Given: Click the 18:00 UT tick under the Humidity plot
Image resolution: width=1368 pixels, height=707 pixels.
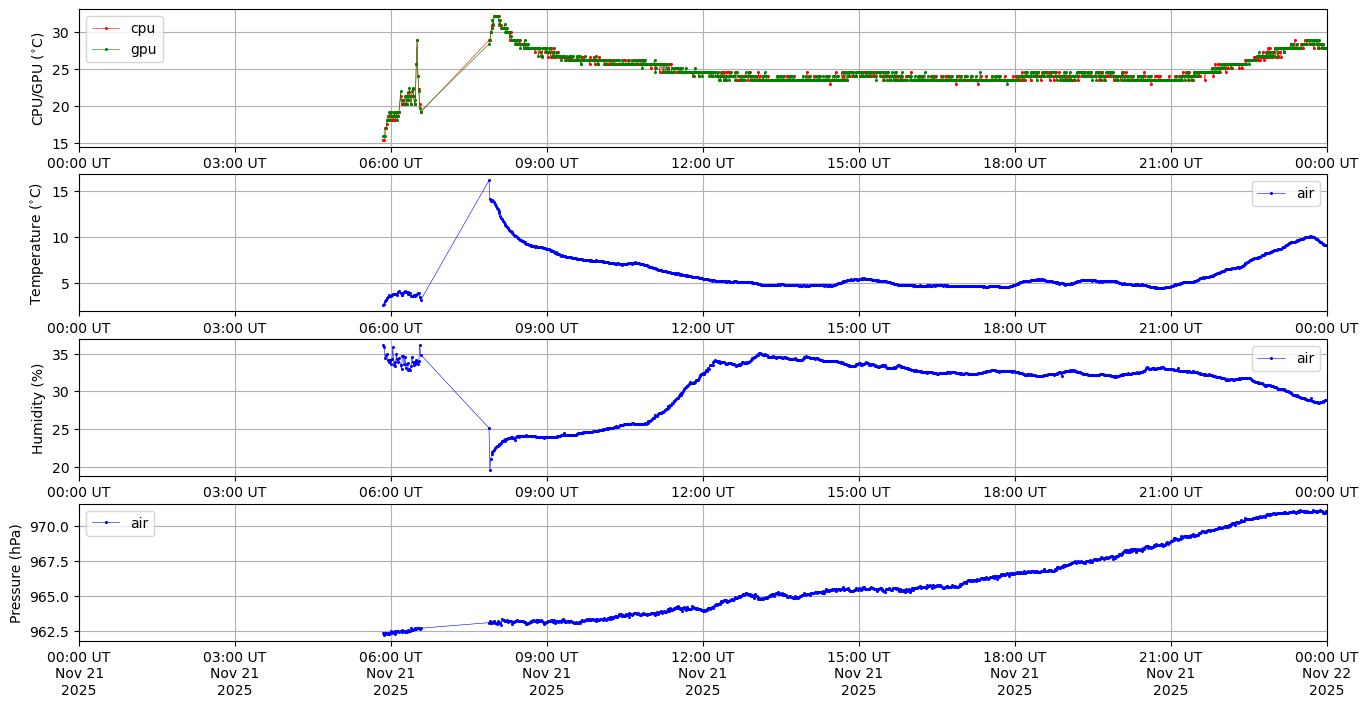Looking at the screenshot, I should [x=1014, y=492].
